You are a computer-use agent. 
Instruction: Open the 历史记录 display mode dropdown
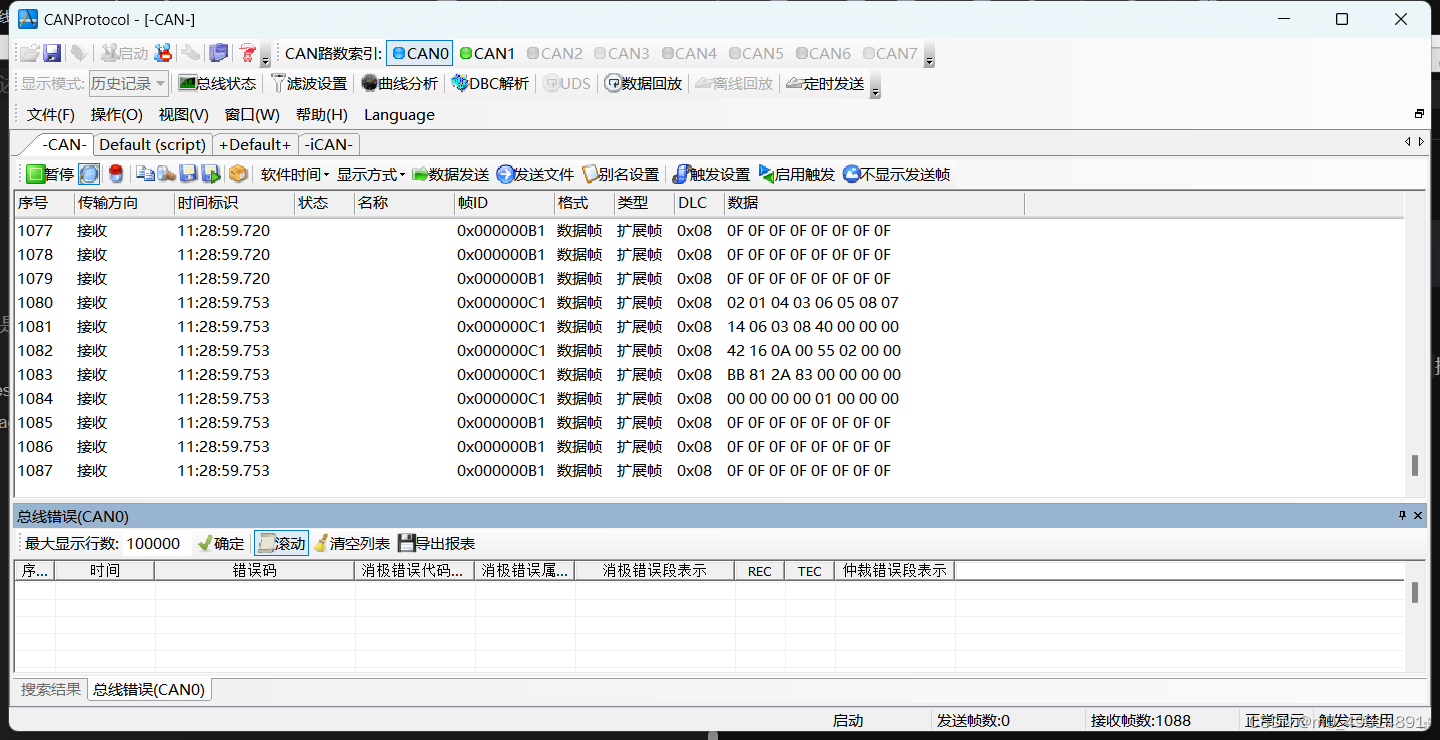pyautogui.click(x=126, y=83)
